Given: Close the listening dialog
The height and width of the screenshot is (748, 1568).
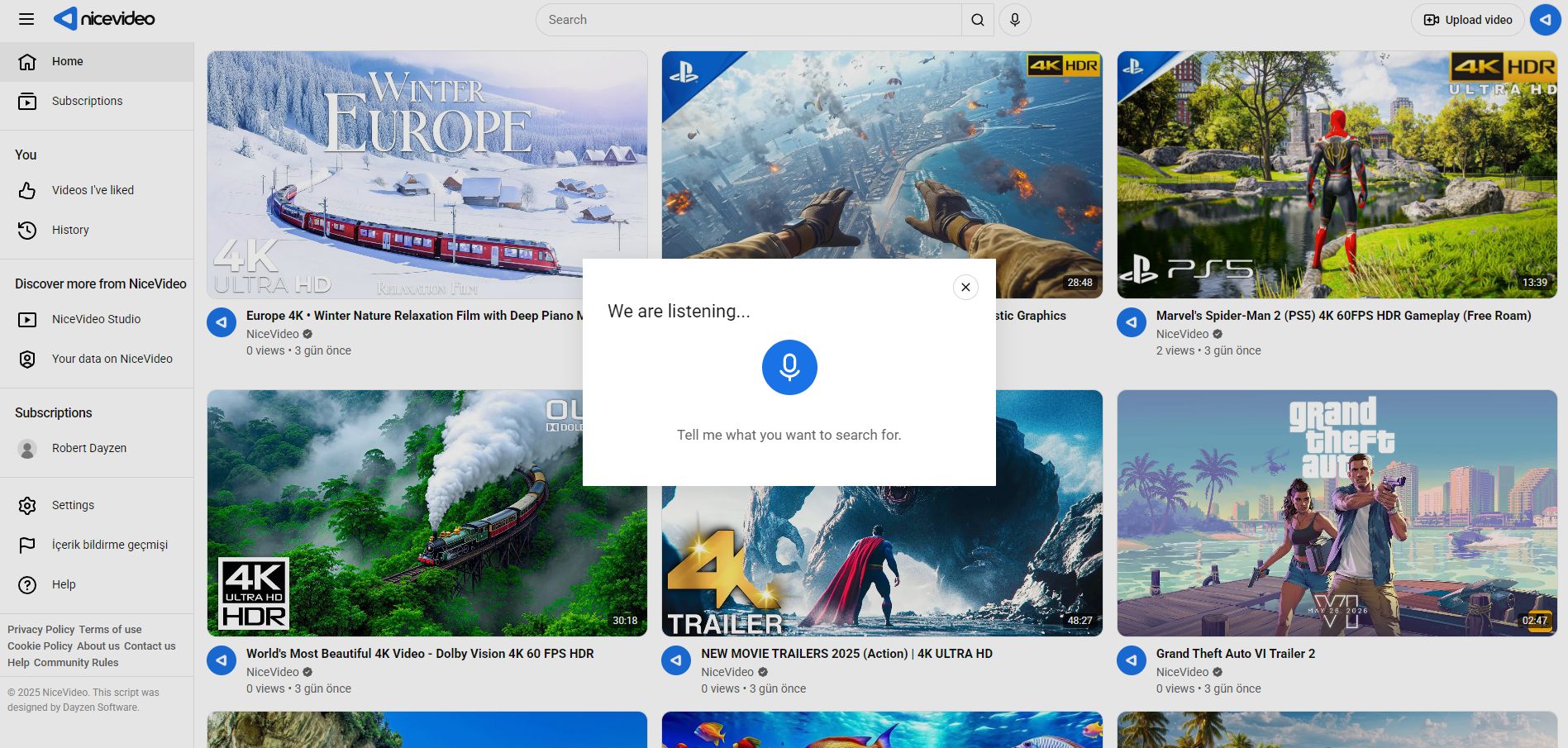Looking at the screenshot, I should (965, 287).
